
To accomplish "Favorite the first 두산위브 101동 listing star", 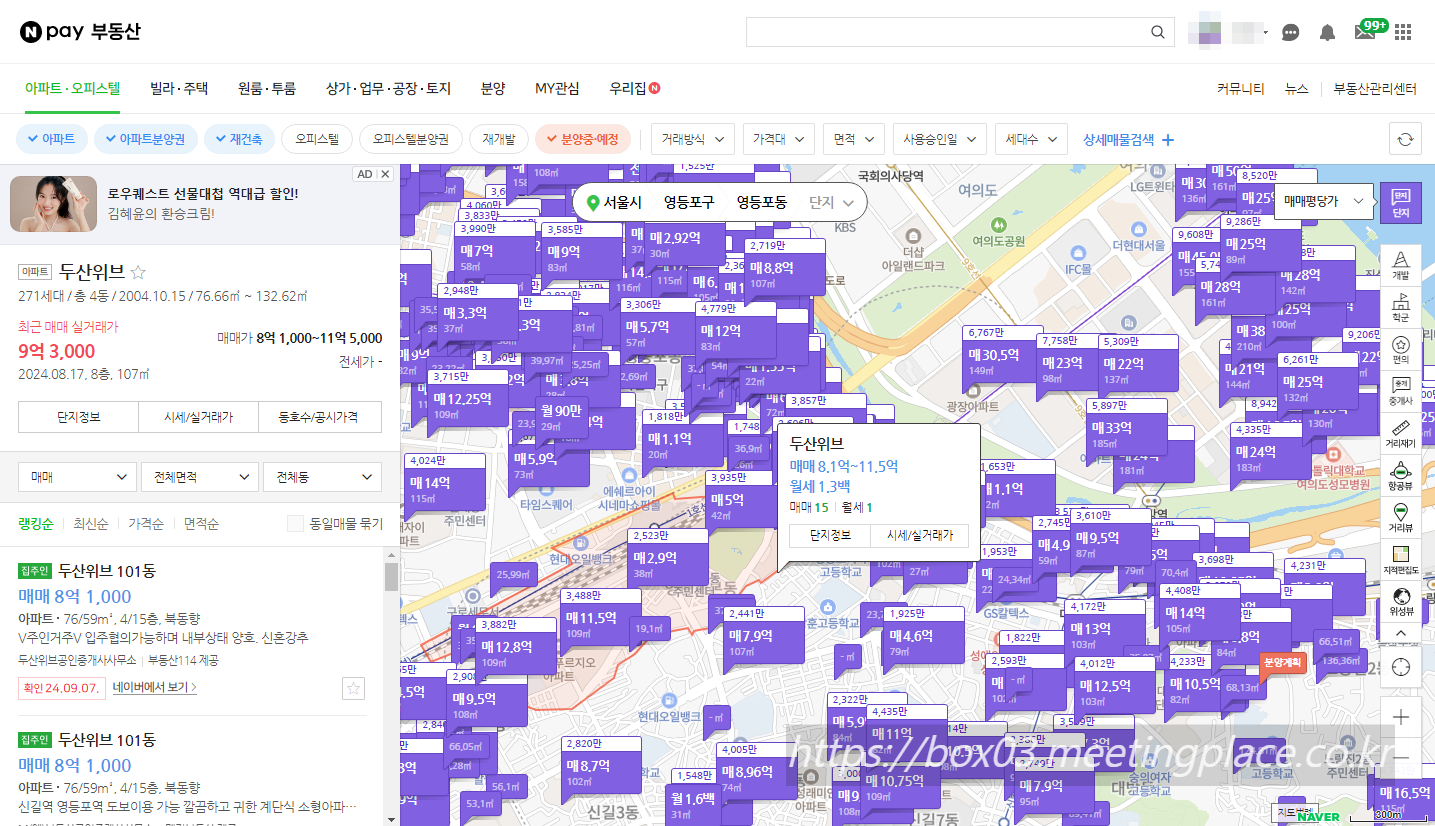I will pyautogui.click(x=353, y=688).
